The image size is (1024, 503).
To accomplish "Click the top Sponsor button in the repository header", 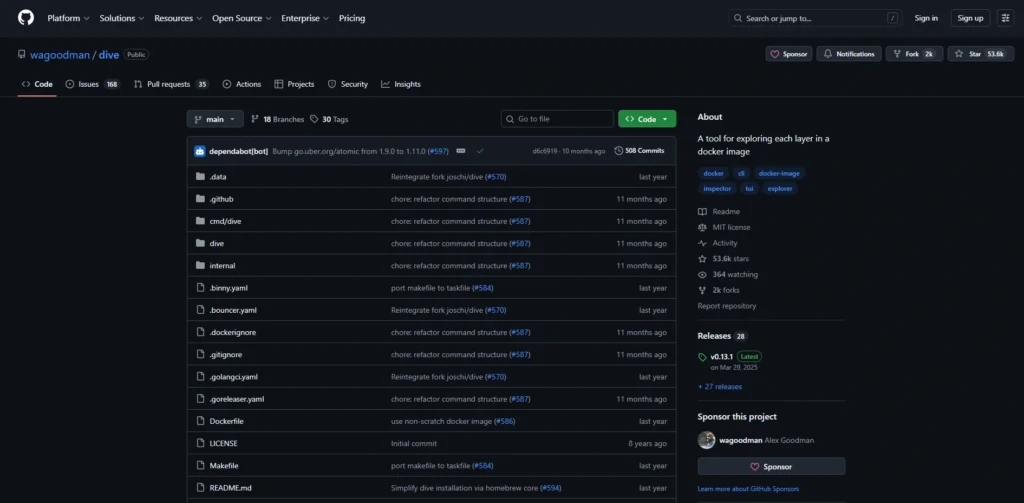I will tap(789, 54).
